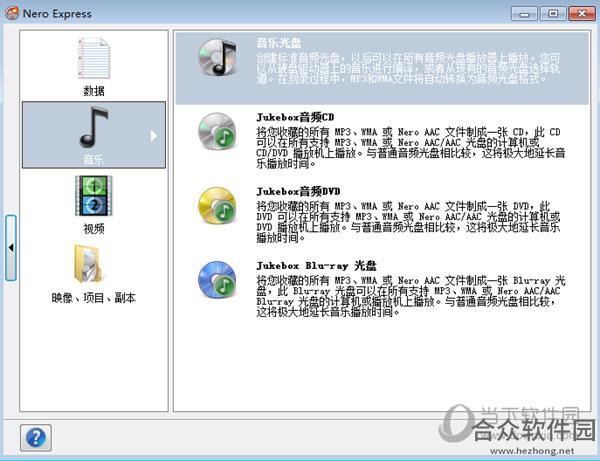Collapse the side panel with the left arrow
600x461 pixels.
(x=11, y=248)
